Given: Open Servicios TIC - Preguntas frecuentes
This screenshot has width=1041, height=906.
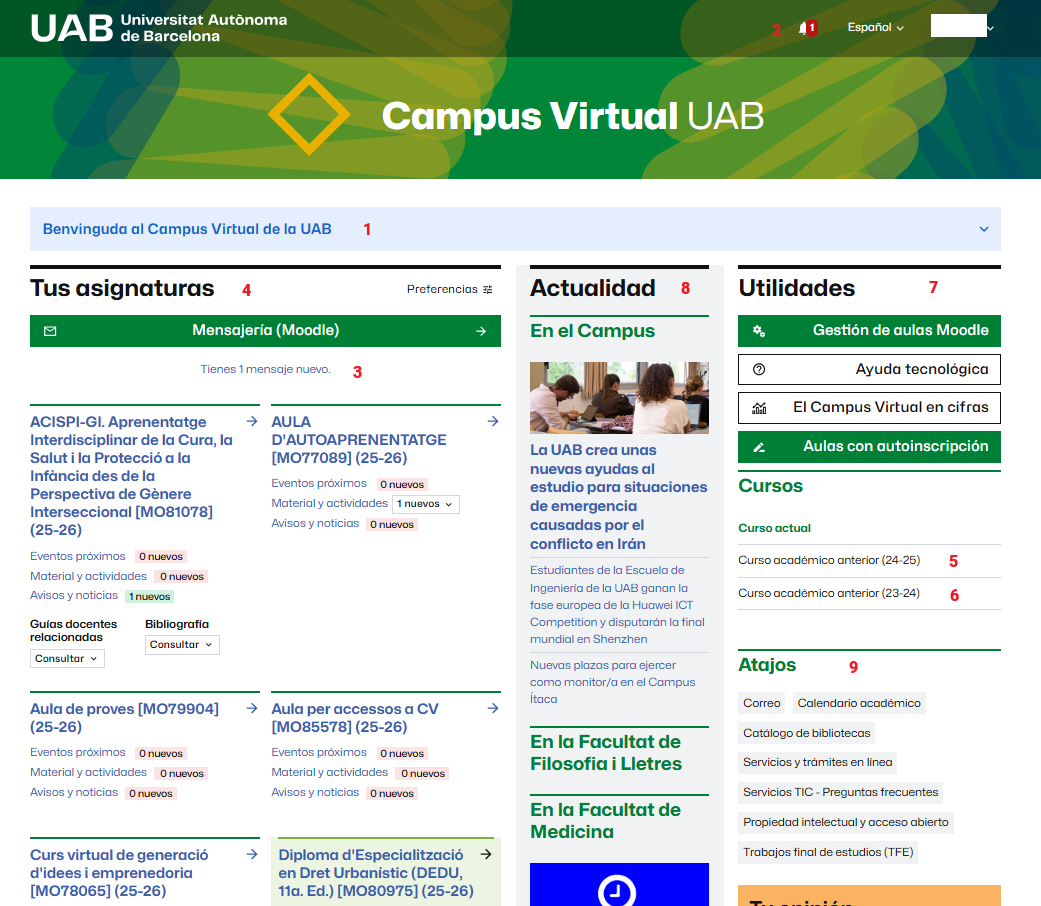Looking at the screenshot, I should [x=841, y=792].
